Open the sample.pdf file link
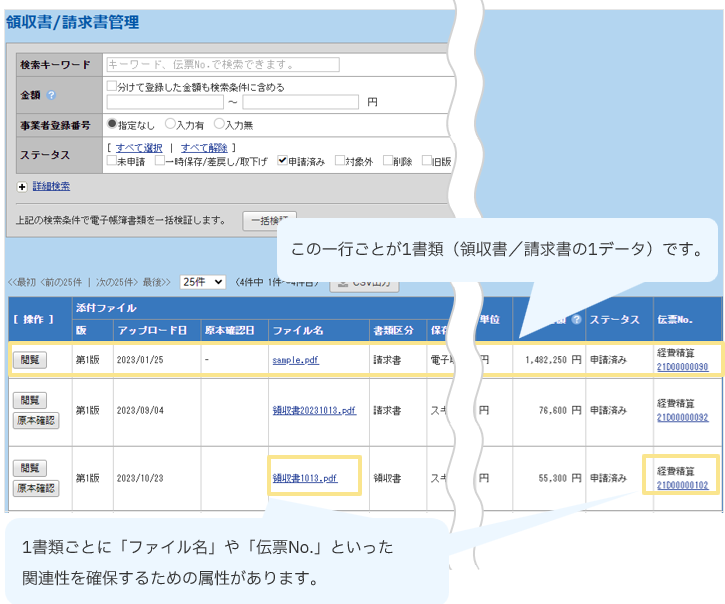The image size is (725, 604). click(x=295, y=359)
